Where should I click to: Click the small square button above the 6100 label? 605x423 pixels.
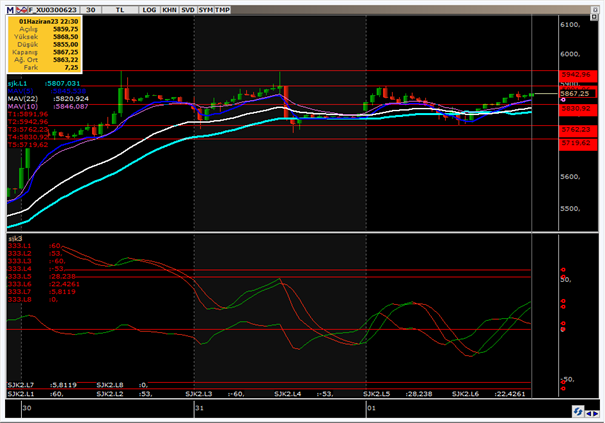point(595,17)
